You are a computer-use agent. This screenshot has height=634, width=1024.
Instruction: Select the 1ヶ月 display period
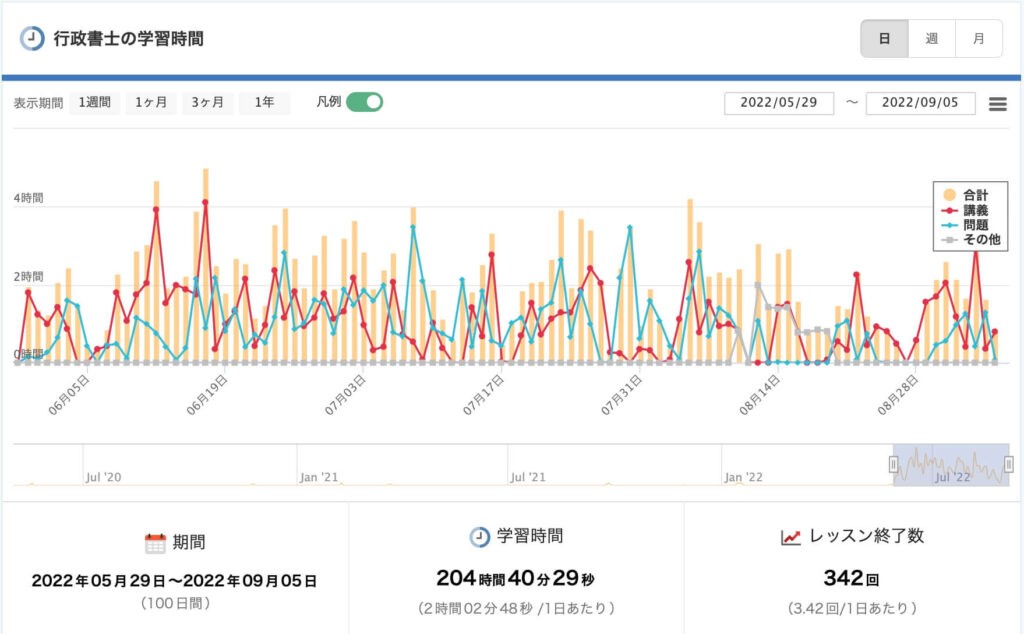(x=151, y=103)
